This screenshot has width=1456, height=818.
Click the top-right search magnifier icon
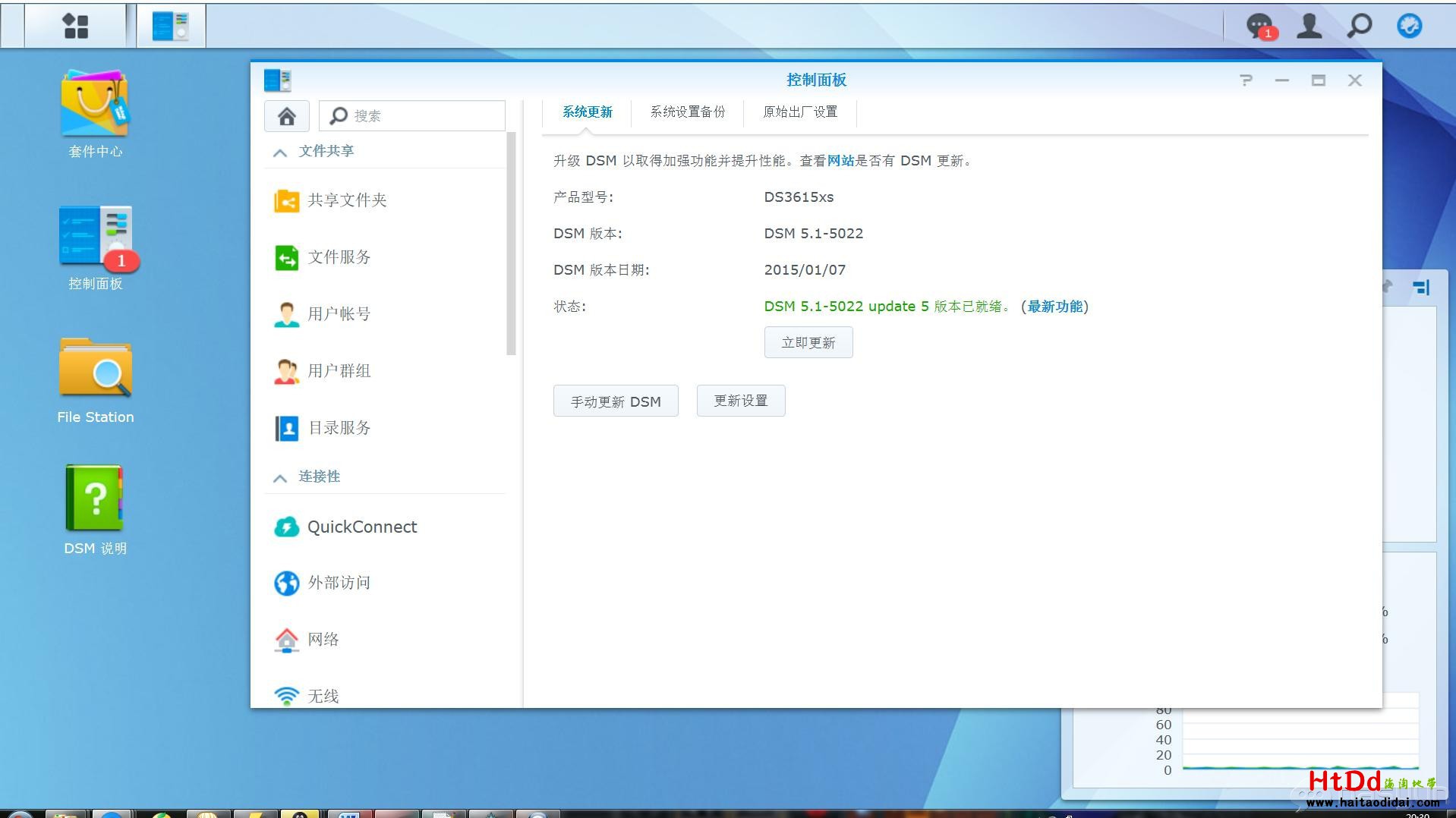tap(1359, 26)
